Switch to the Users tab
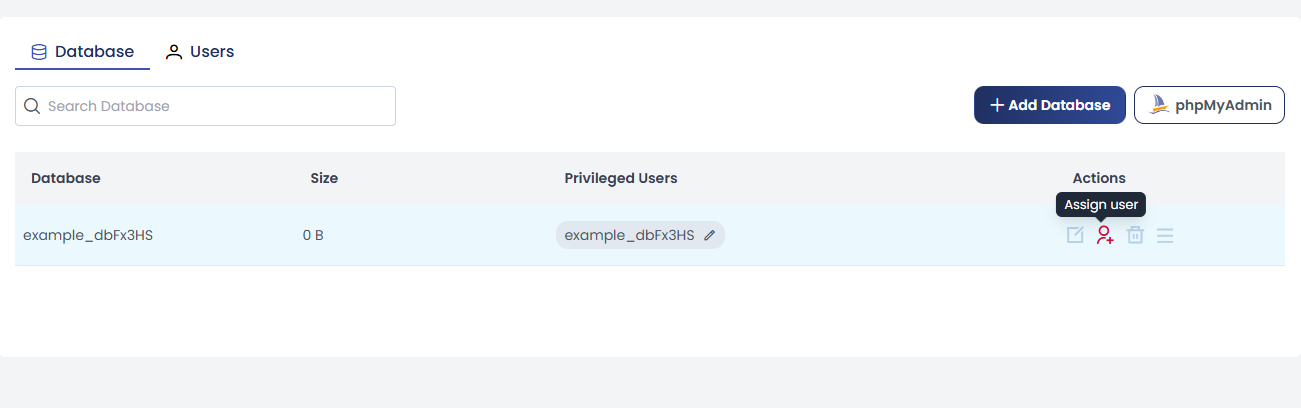This screenshot has width=1301, height=408. click(200, 51)
